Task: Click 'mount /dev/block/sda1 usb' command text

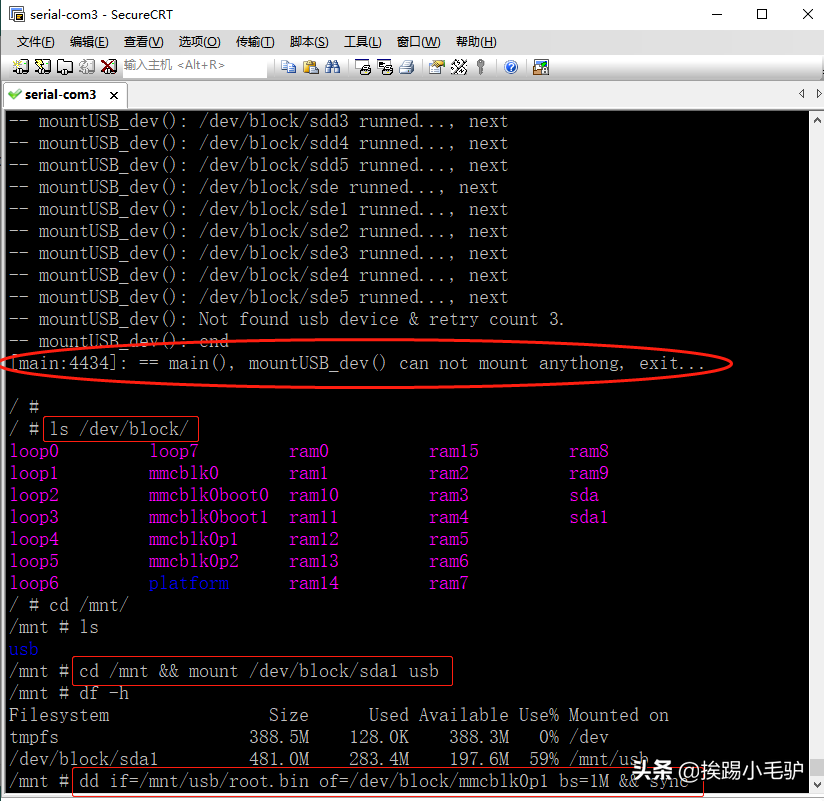Action: [x=314, y=671]
